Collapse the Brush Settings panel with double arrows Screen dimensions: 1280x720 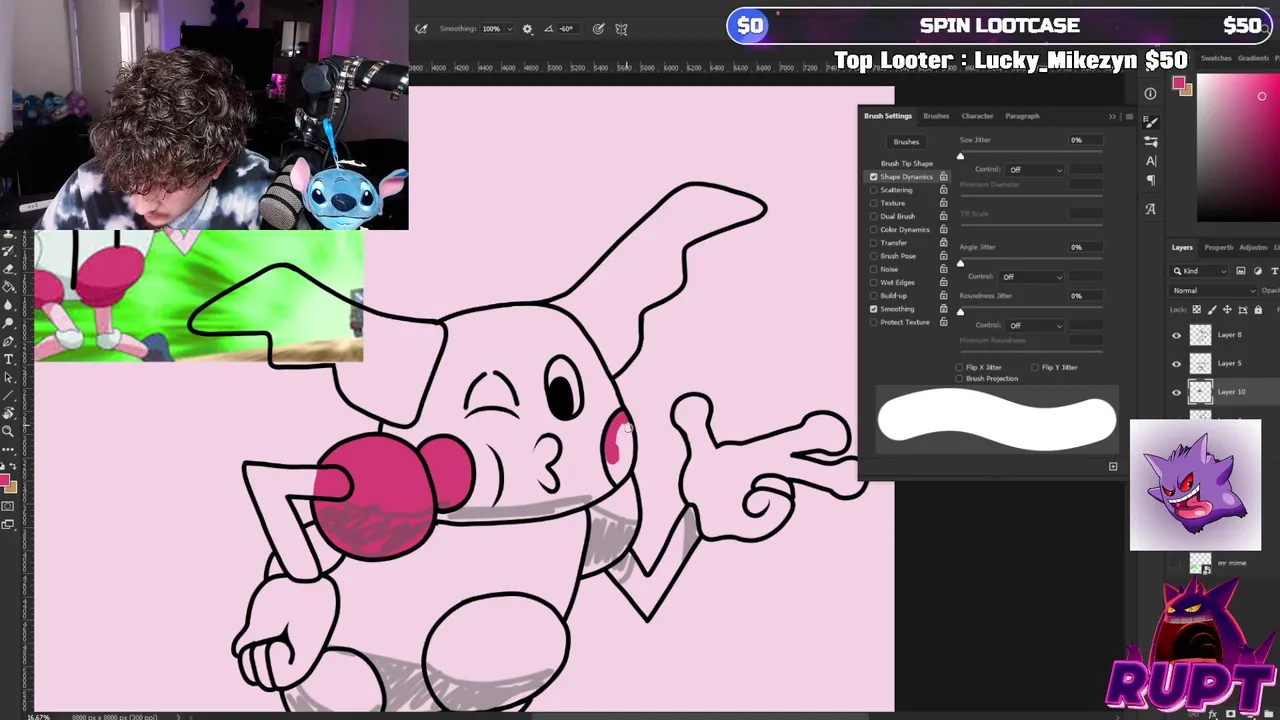tap(1112, 117)
